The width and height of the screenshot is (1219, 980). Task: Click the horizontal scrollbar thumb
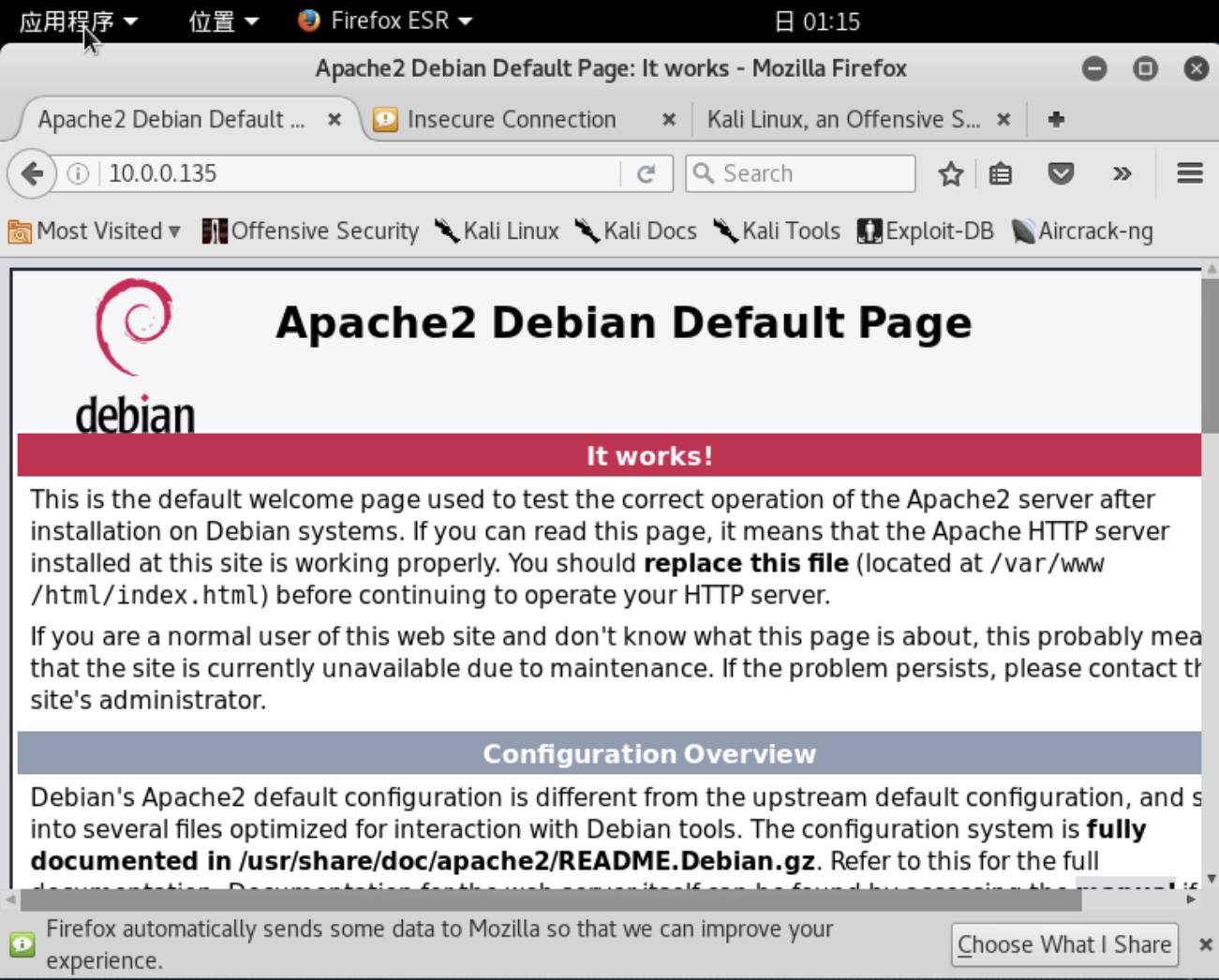551,899
